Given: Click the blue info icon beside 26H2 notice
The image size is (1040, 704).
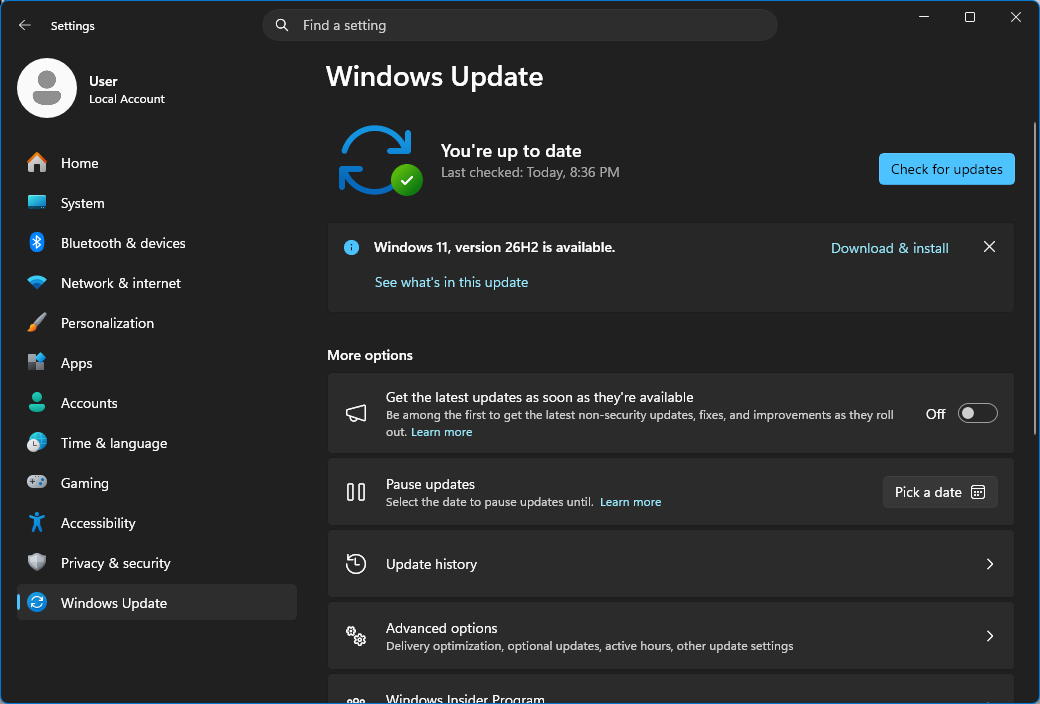Looking at the screenshot, I should click(x=352, y=247).
